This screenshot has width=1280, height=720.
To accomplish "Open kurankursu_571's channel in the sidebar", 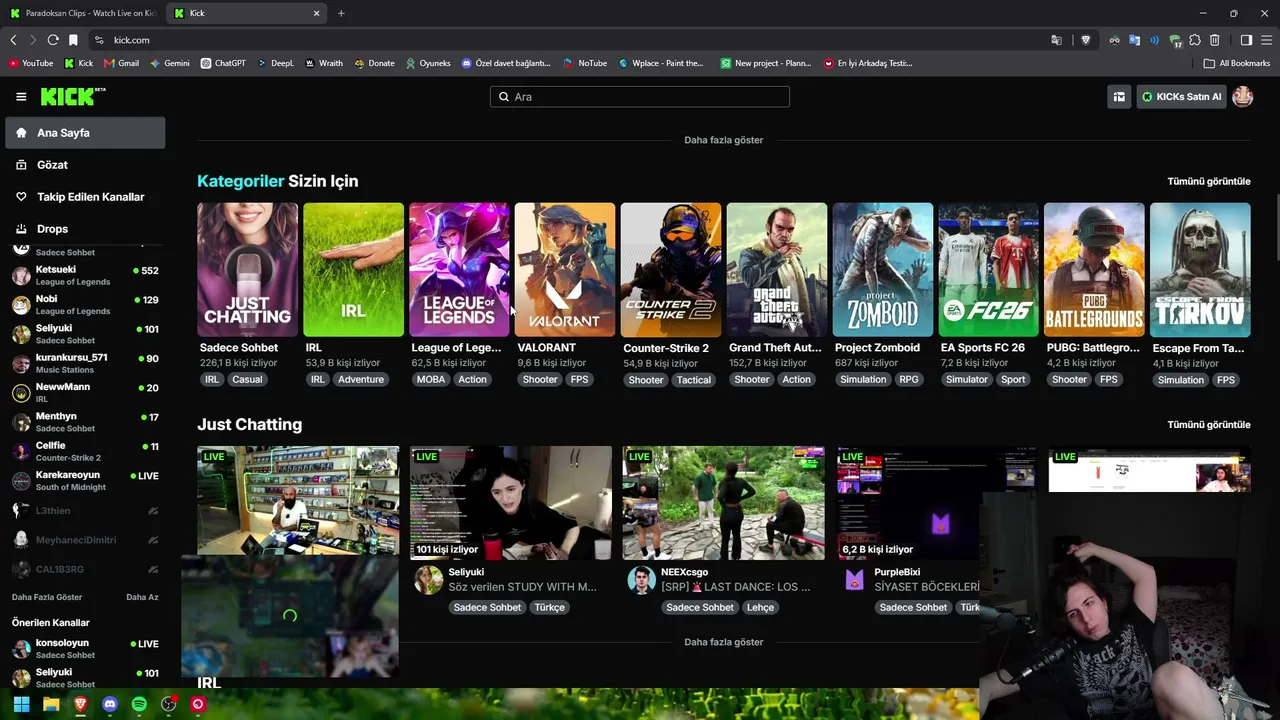I will (x=85, y=363).
